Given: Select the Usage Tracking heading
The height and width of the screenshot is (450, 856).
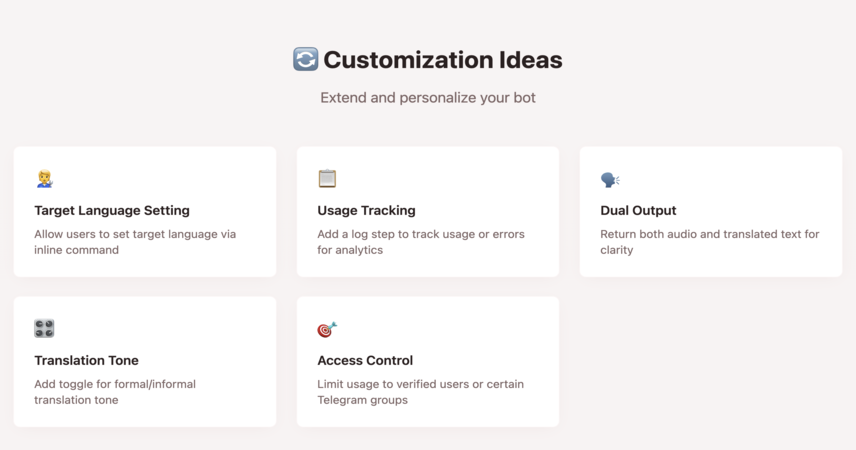Looking at the screenshot, I should [366, 210].
